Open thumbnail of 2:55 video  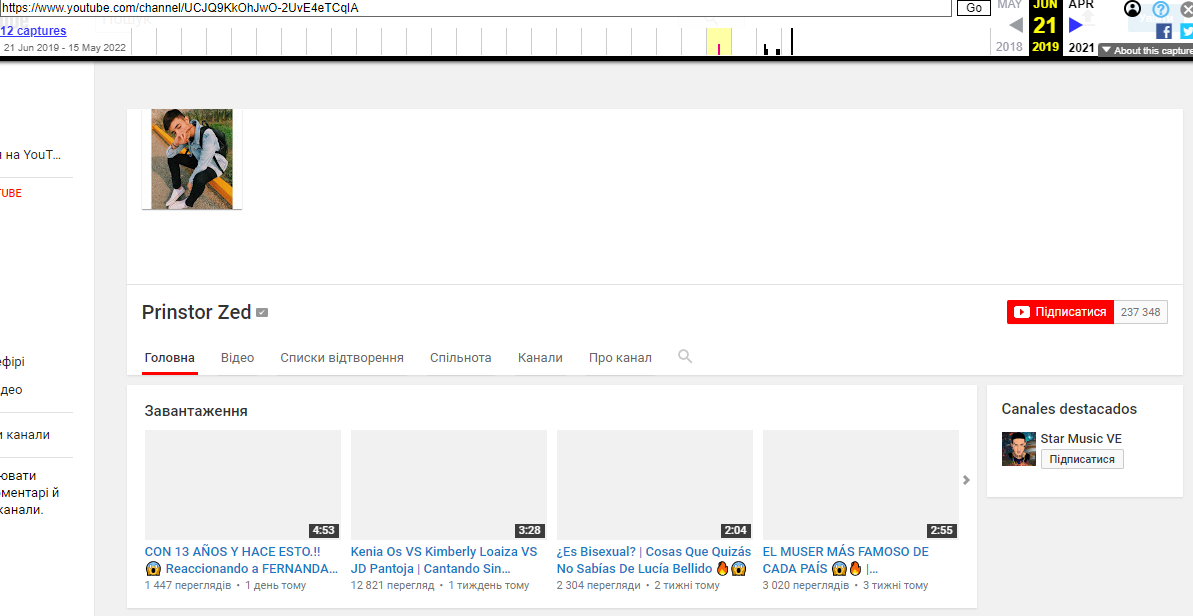(x=861, y=485)
